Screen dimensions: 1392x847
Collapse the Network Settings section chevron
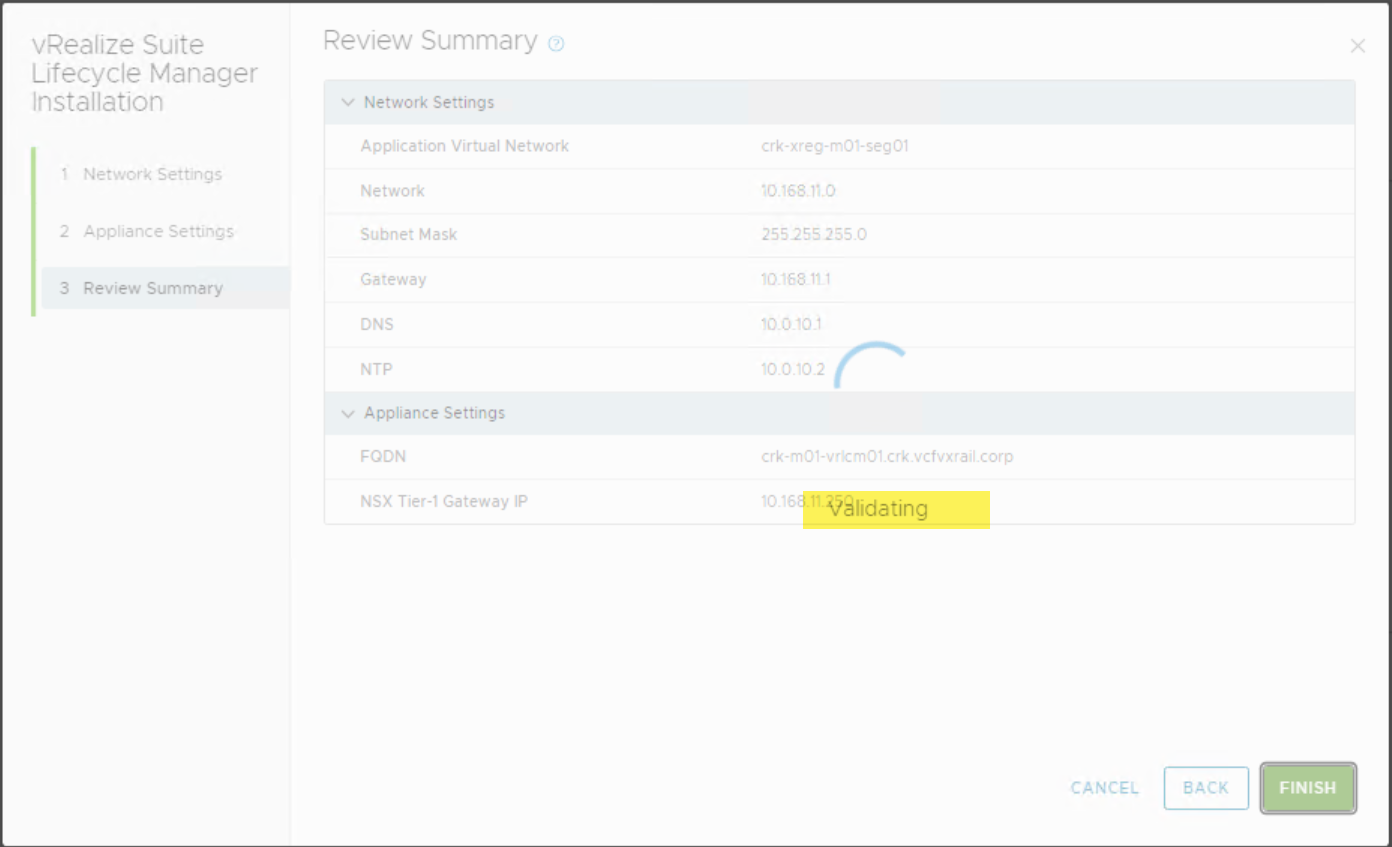(348, 102)
